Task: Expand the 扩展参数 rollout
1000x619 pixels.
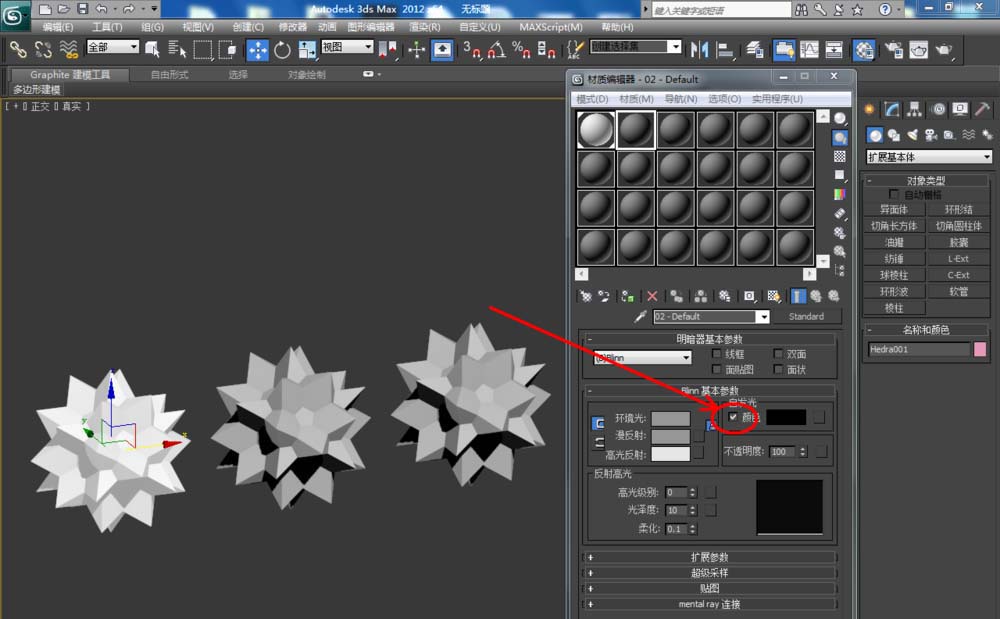Action: coord(709,557)
